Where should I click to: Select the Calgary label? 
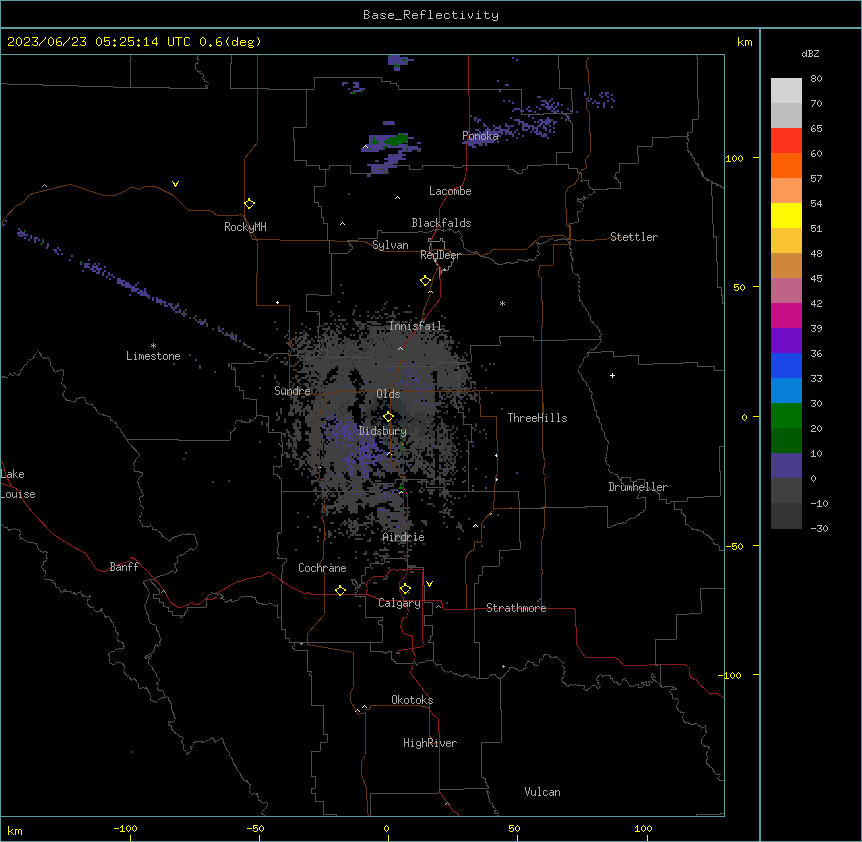click(x=399, y=603)
